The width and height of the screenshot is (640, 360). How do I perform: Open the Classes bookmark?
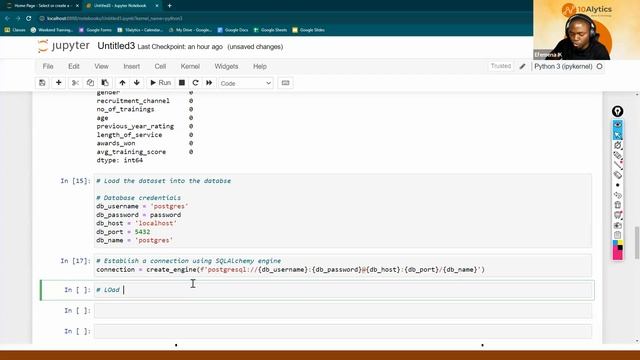coord(15,30)
